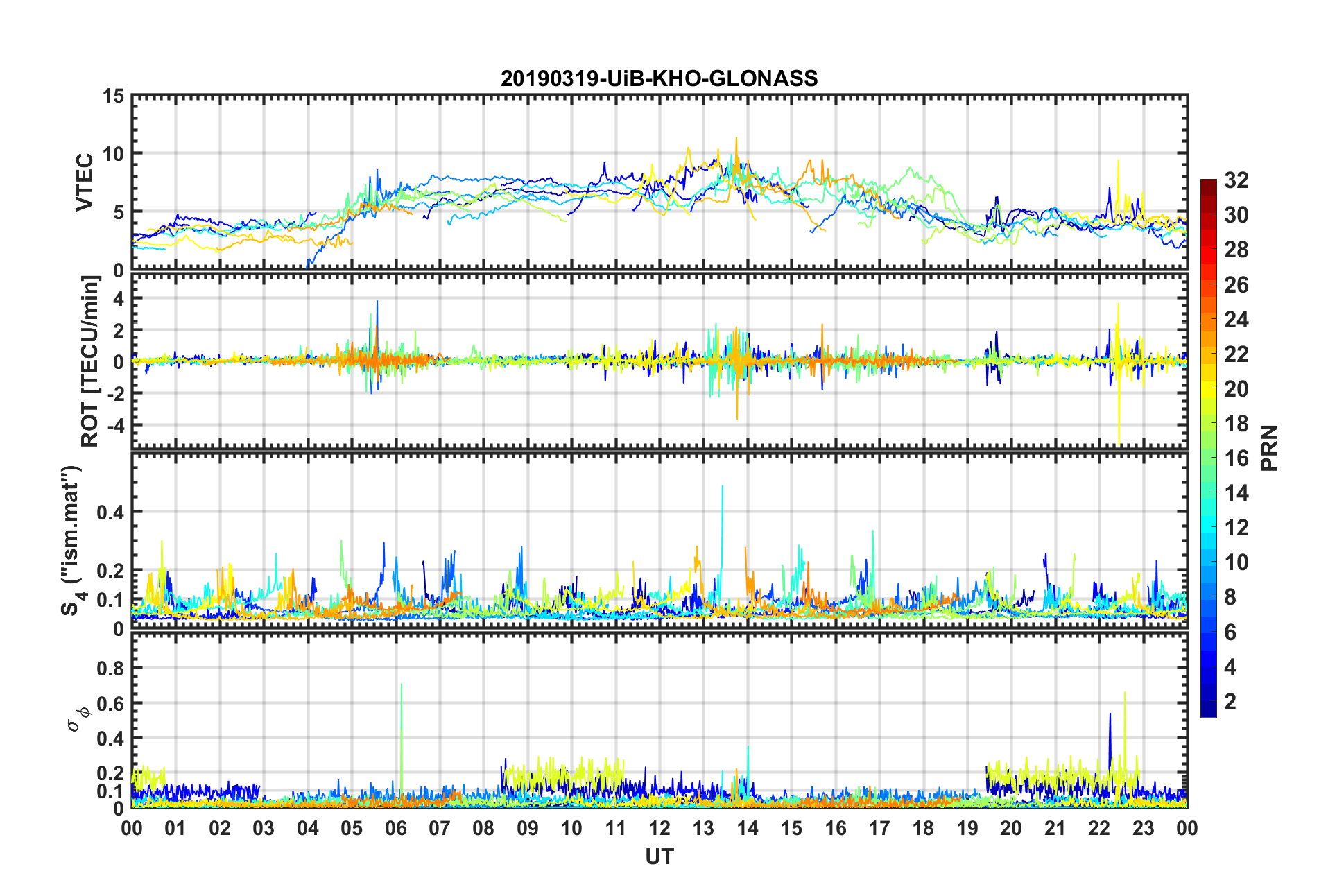Click colorbar tick label 4

[1230, 666]
